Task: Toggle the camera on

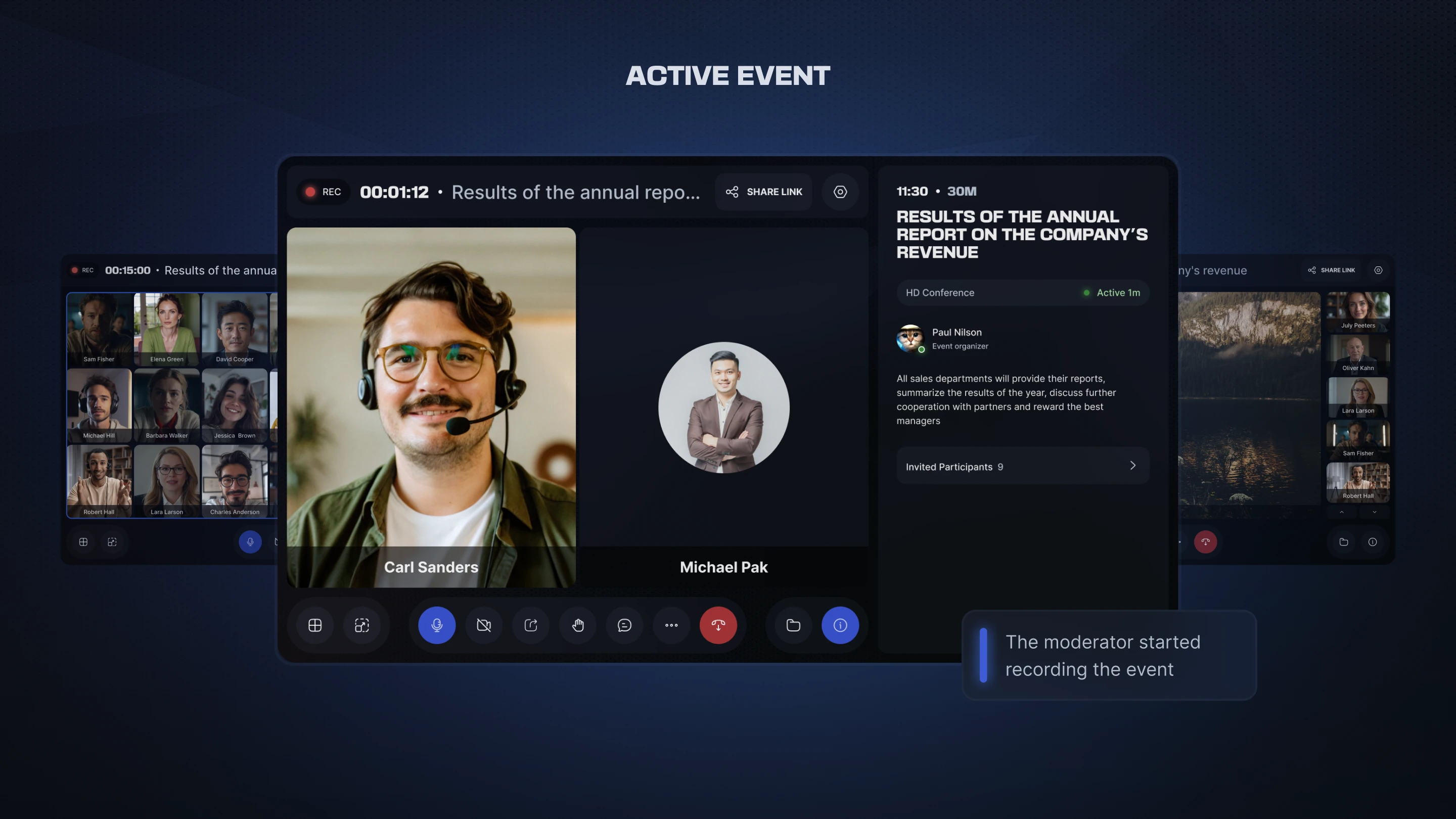Action: tap(484, 625)
